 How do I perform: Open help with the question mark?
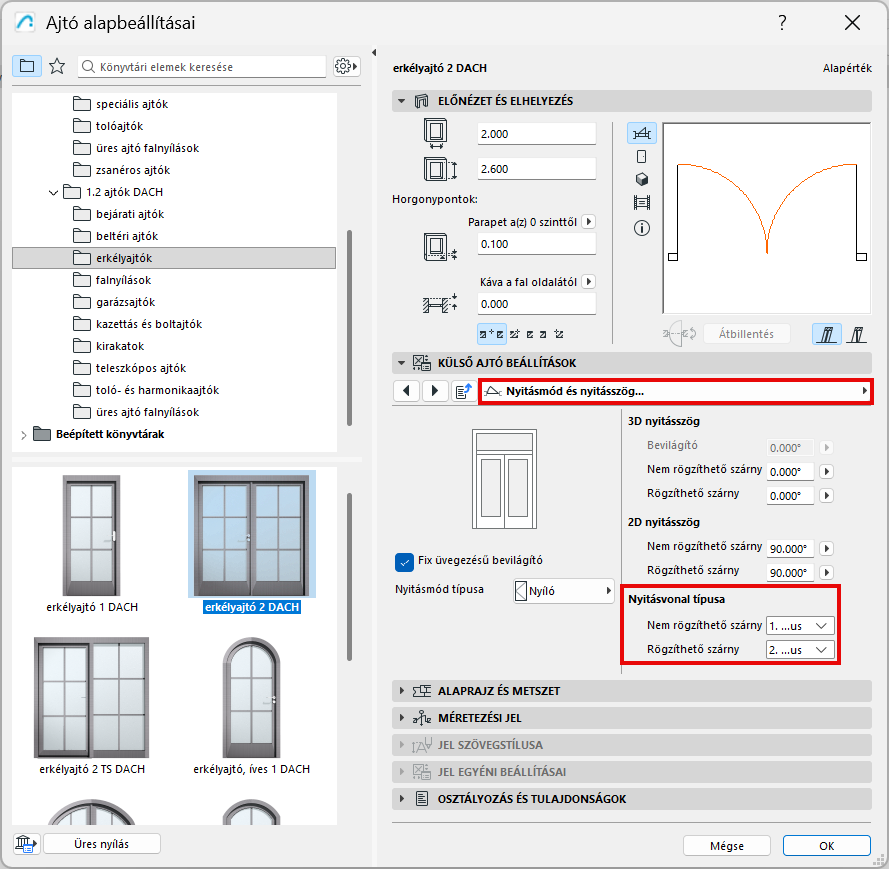click(782, 23)
